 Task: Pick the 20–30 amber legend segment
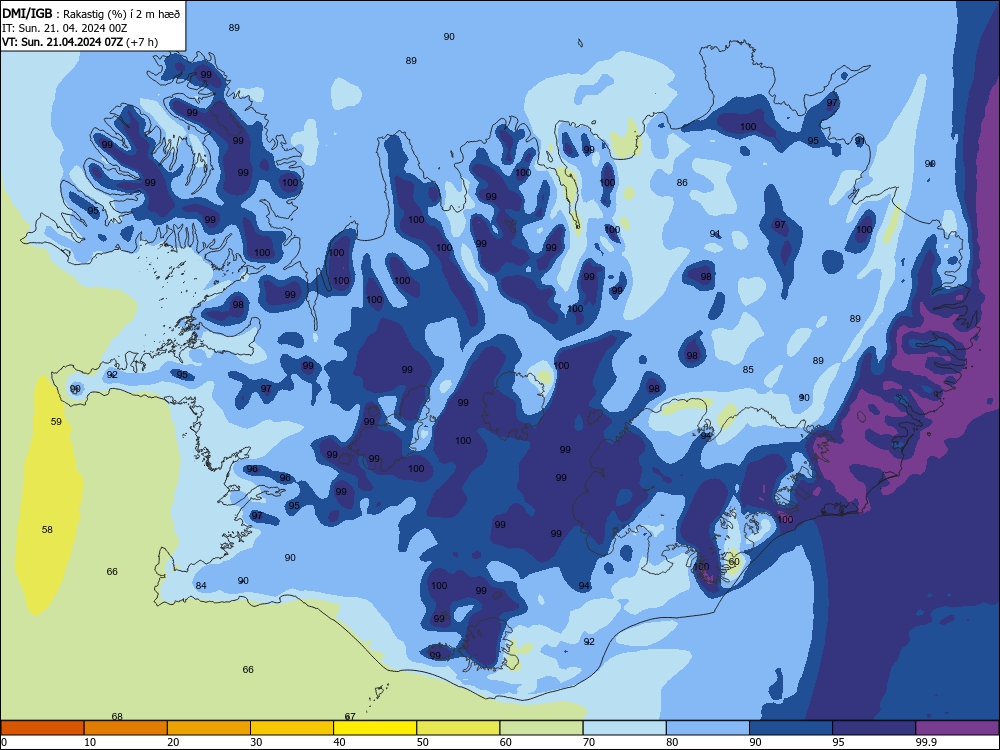pos(209,728)
